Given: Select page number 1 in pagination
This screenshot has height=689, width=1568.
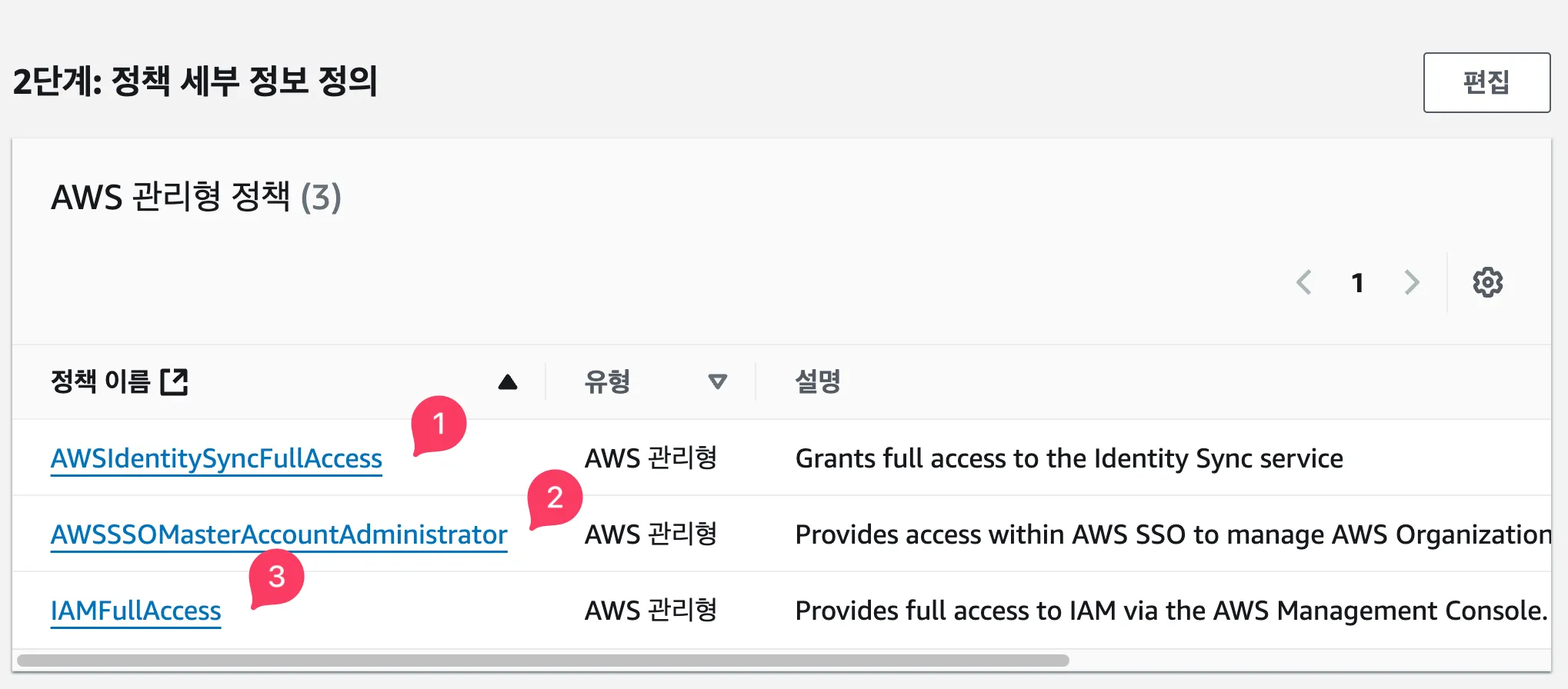Looking at the screenshot, I should pyautogui.click(x=1358, y=283).
